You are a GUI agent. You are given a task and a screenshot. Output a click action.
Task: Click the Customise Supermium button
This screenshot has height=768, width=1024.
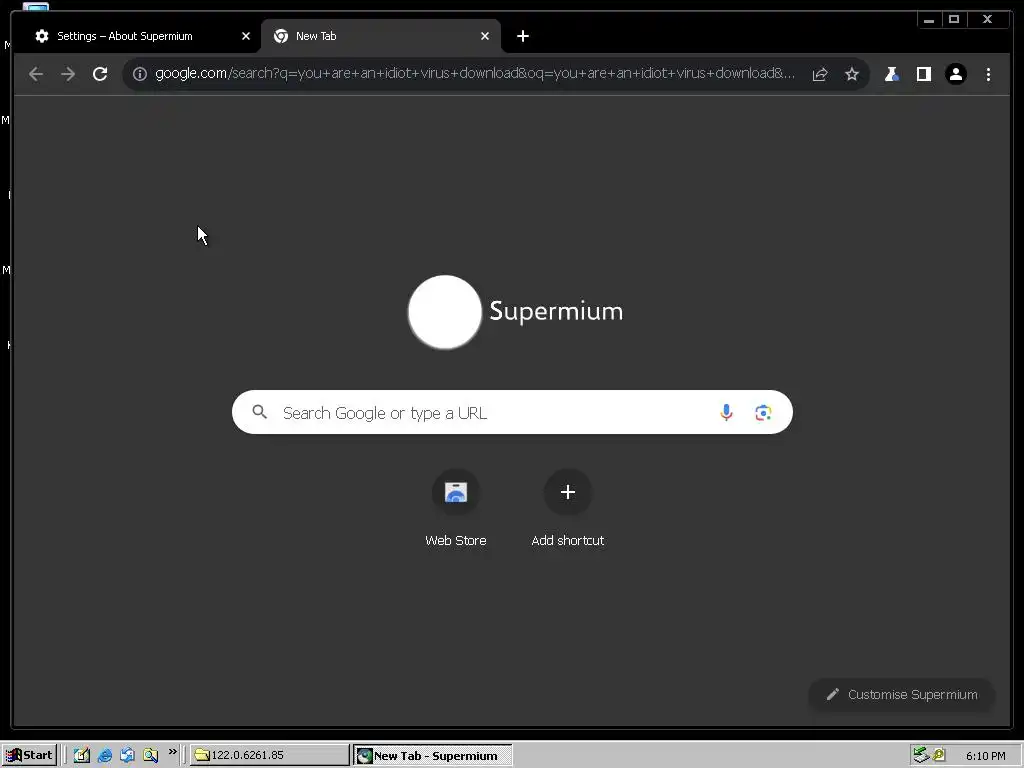[x=901, y=694]
